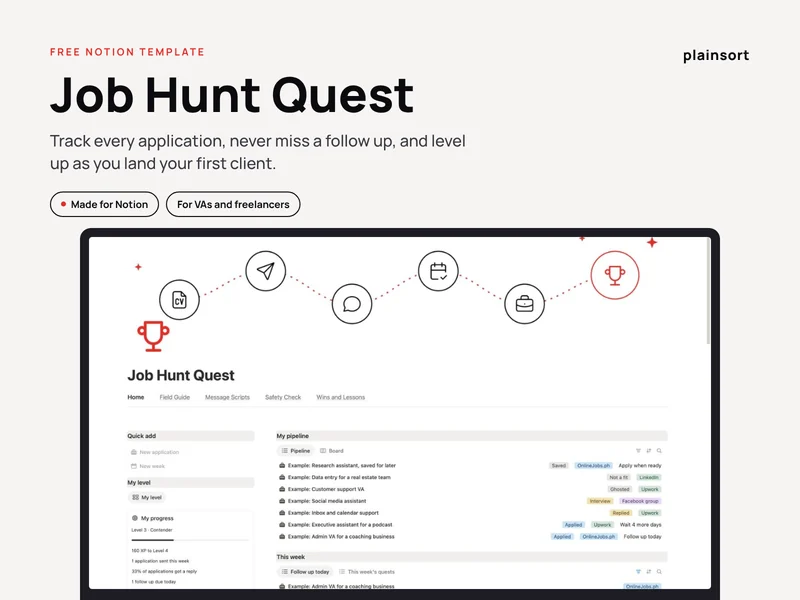Image resolution: width=800 pixels, height=600 pixels.
Task: Click the Ghosted status tag
Action: tap(619, 489)
